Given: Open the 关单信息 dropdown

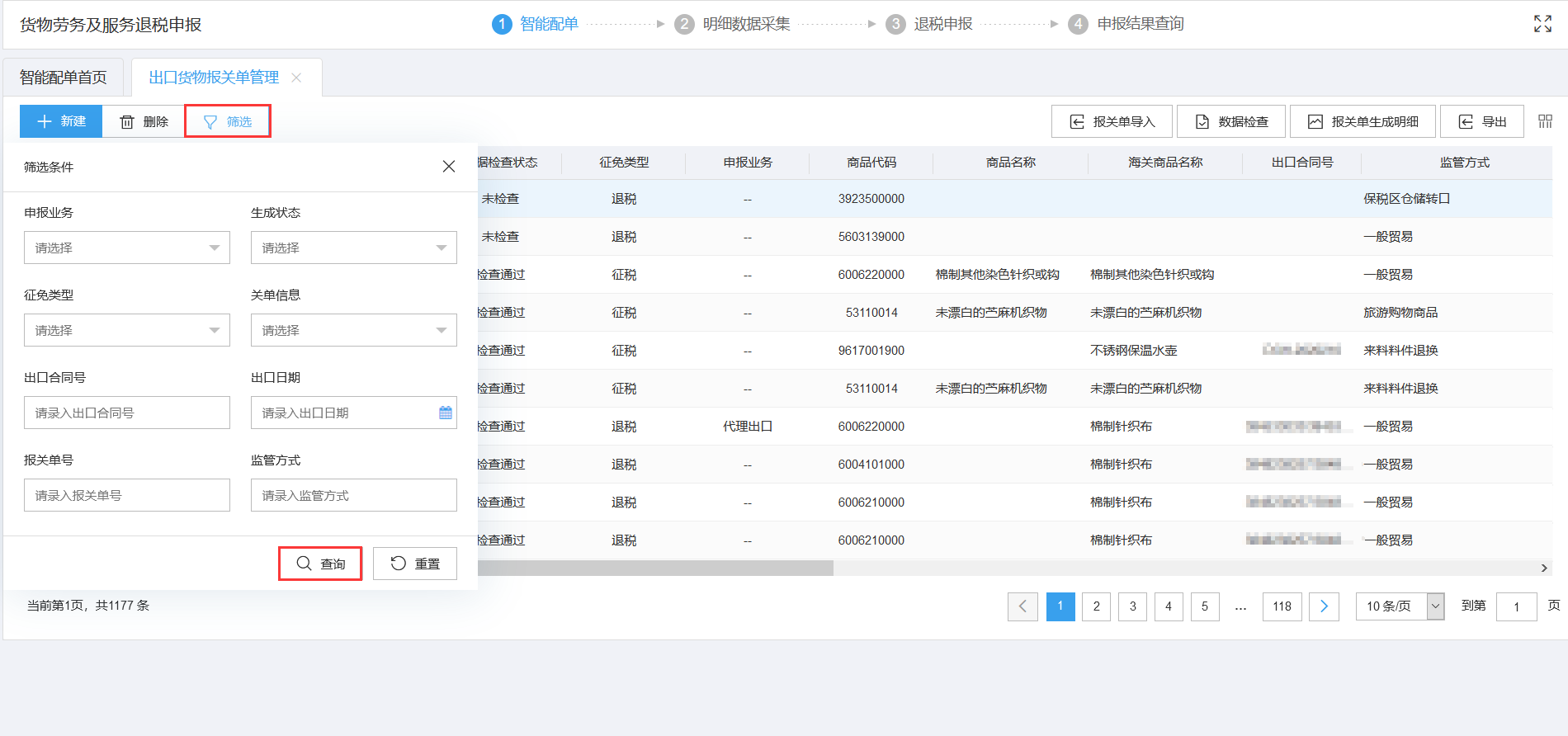Looking at the screenshot, I should pos(353,330).
